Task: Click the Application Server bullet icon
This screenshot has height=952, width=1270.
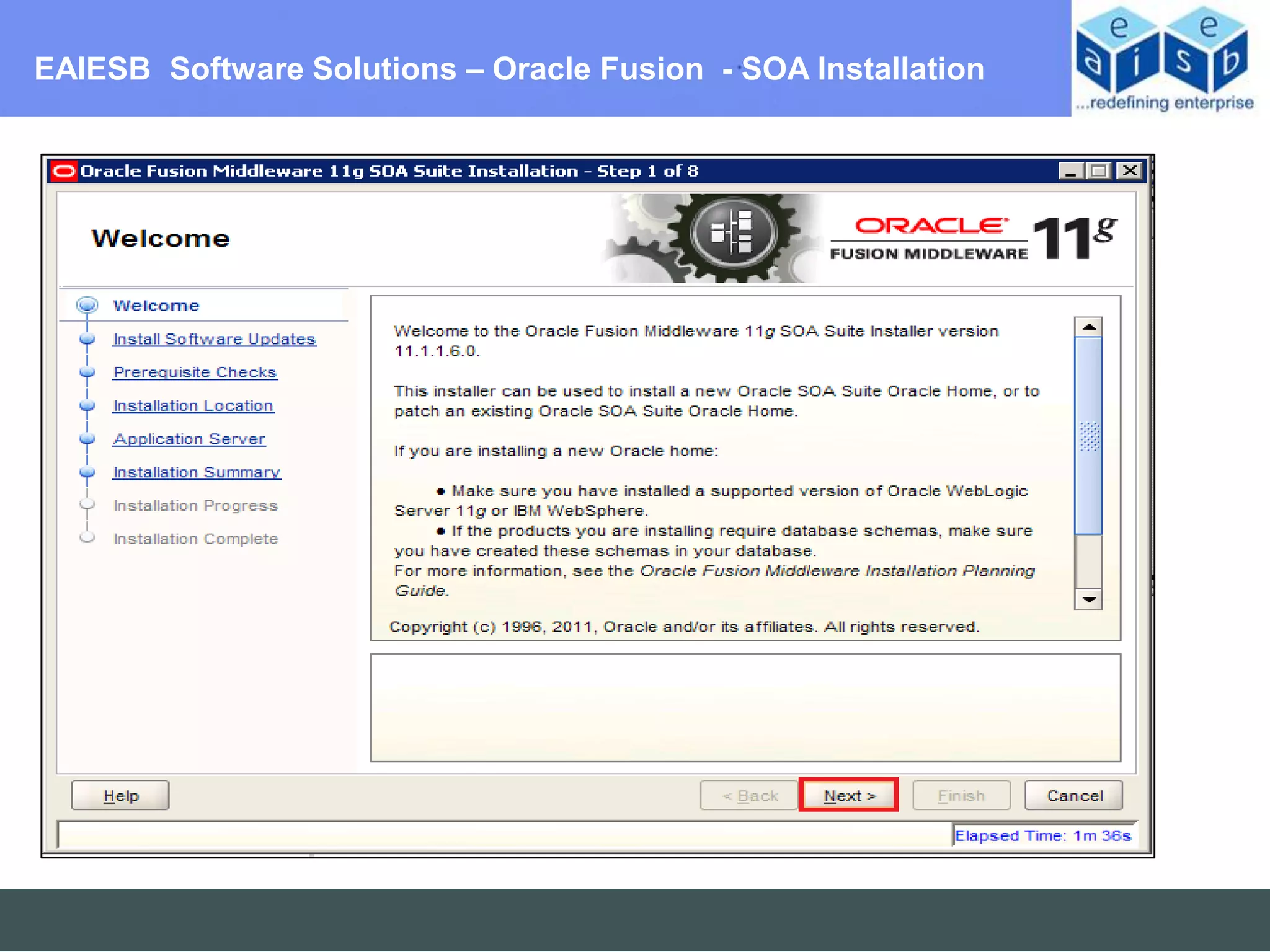Action: 87,439
